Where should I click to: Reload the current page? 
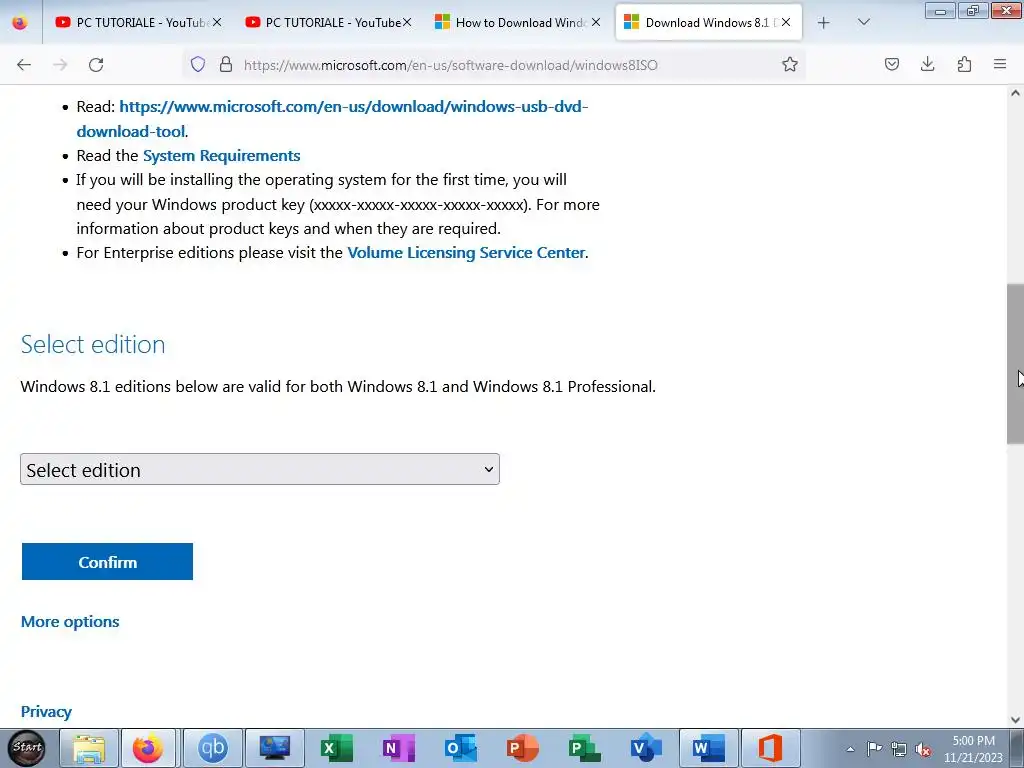click(96, 65)
